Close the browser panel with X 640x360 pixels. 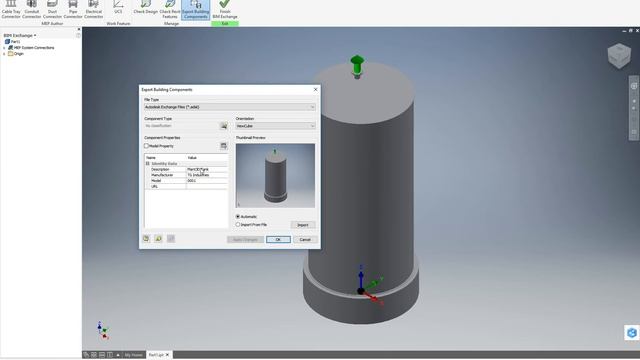[79, 29]
